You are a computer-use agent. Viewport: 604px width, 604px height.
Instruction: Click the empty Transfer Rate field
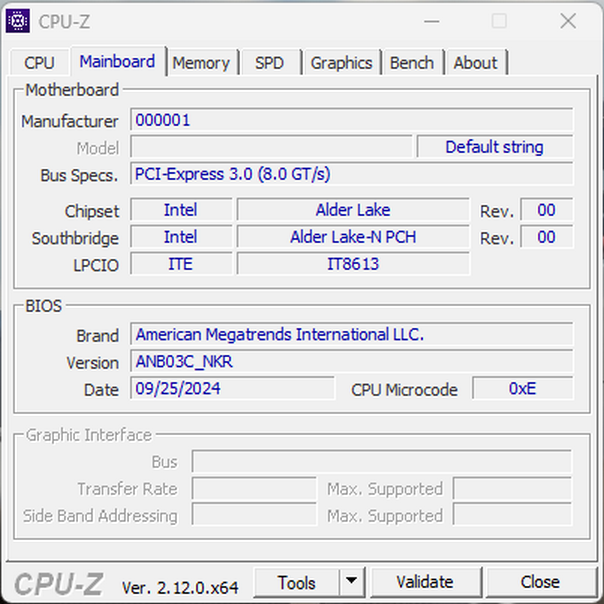click(x=254, y=488)
